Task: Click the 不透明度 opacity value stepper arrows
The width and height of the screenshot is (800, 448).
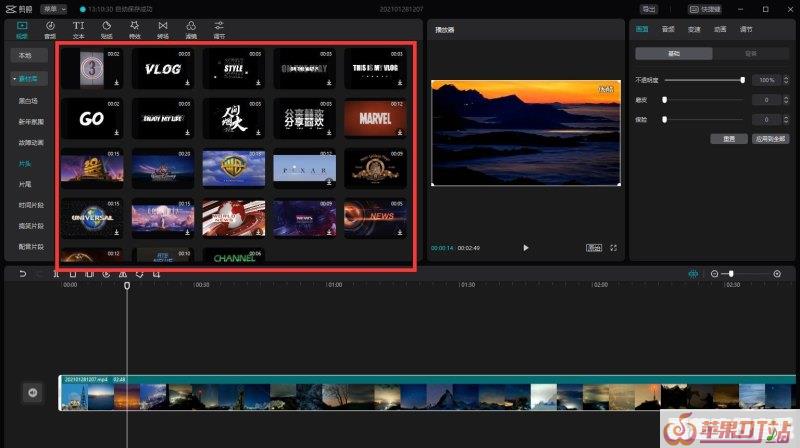Action: (x=786, y=80)
